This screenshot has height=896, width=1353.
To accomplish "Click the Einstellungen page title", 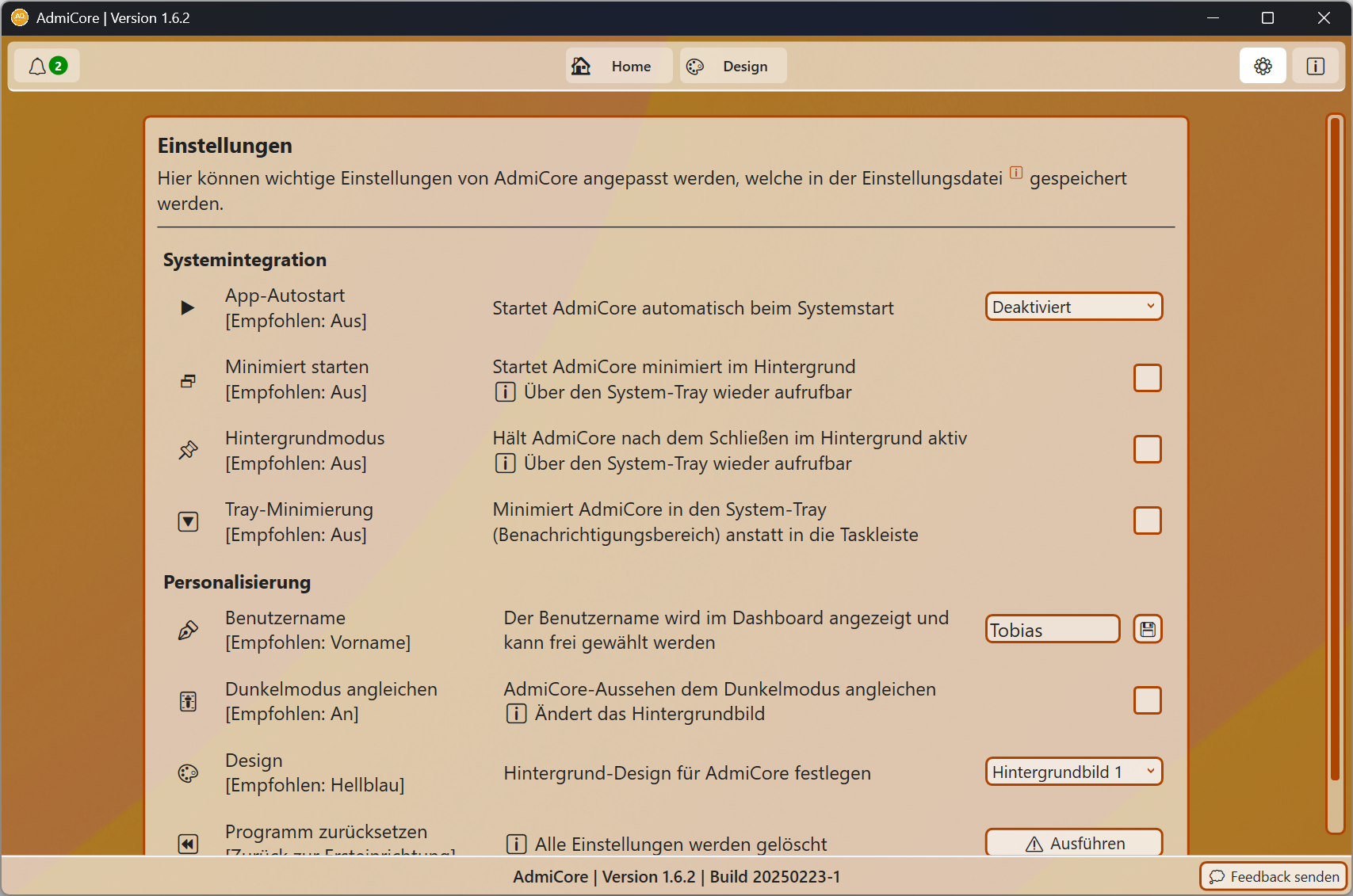I will tap(225, 146).
